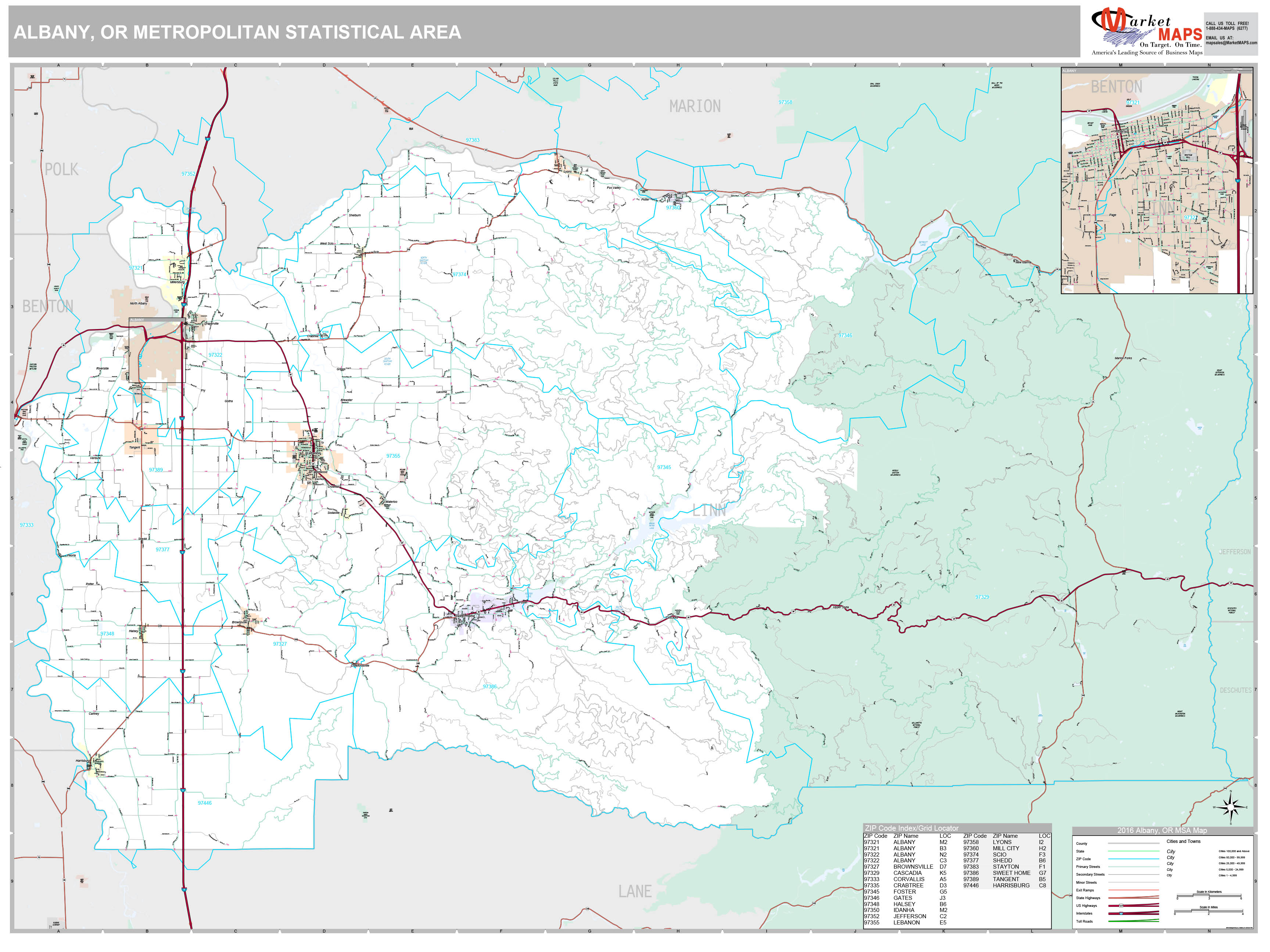This screenshot has width=1270, height=952.
Task: Click ZIP code label 97352 on the map
Action: [x=188, y=173]
